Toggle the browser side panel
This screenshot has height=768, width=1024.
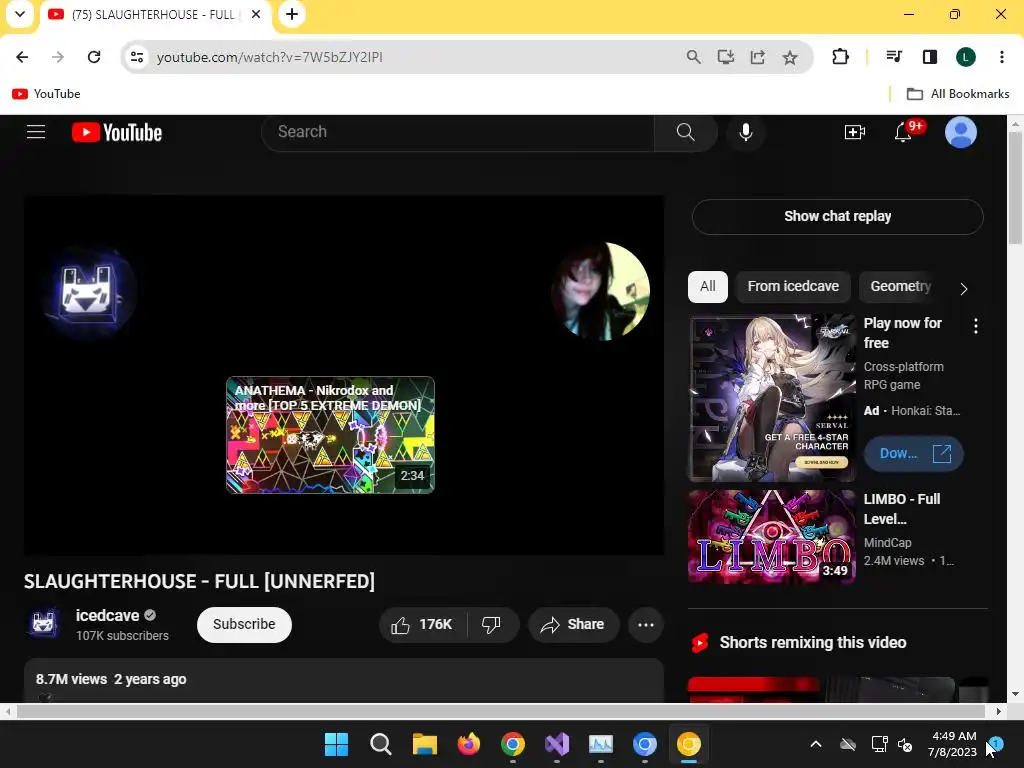tap(929, 57)
